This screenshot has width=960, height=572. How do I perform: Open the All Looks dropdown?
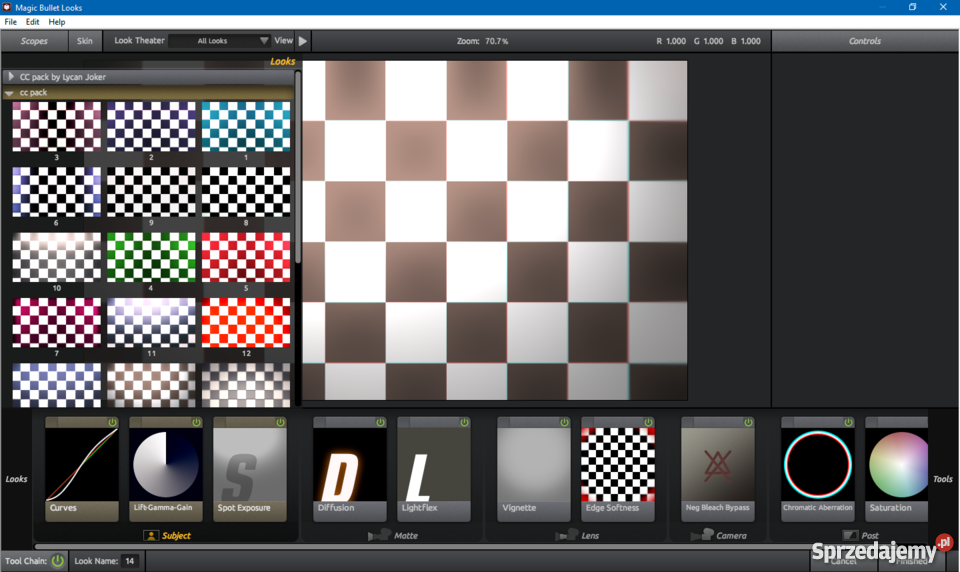pos(219,41)
